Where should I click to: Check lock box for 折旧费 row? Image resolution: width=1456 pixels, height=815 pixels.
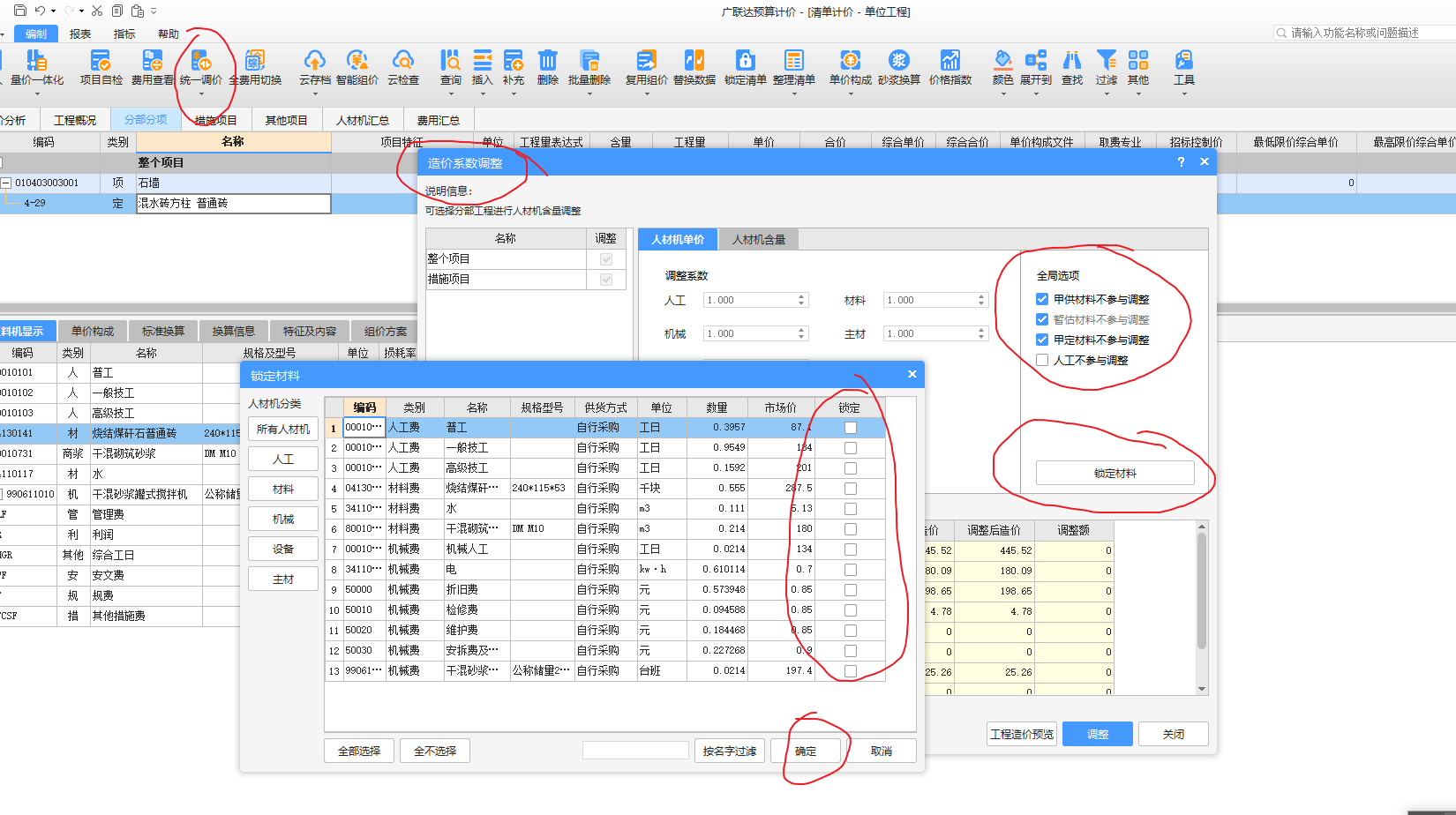[850, 589]
